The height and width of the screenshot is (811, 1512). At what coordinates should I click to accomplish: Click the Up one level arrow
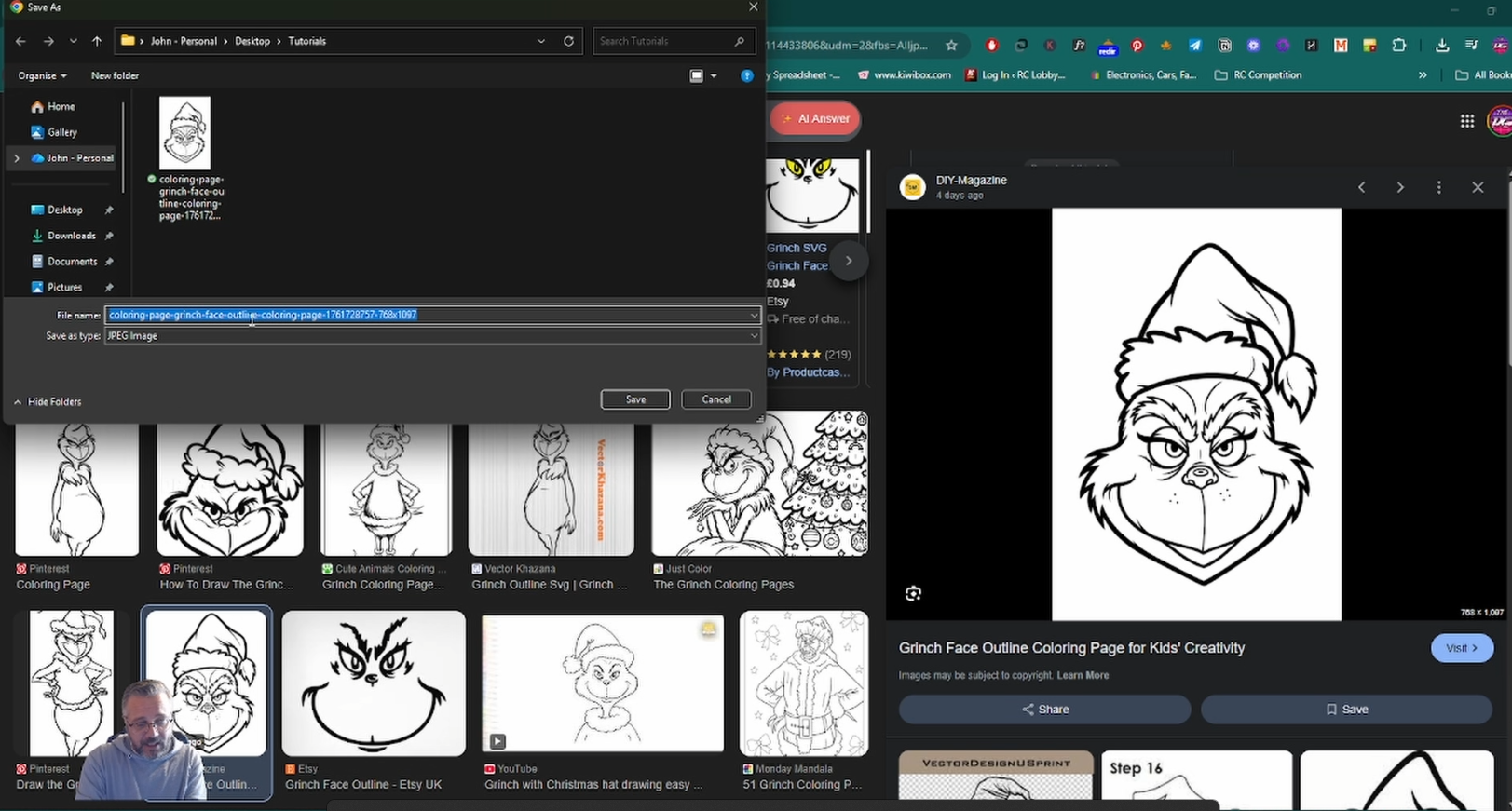click(x=97, y=41)
